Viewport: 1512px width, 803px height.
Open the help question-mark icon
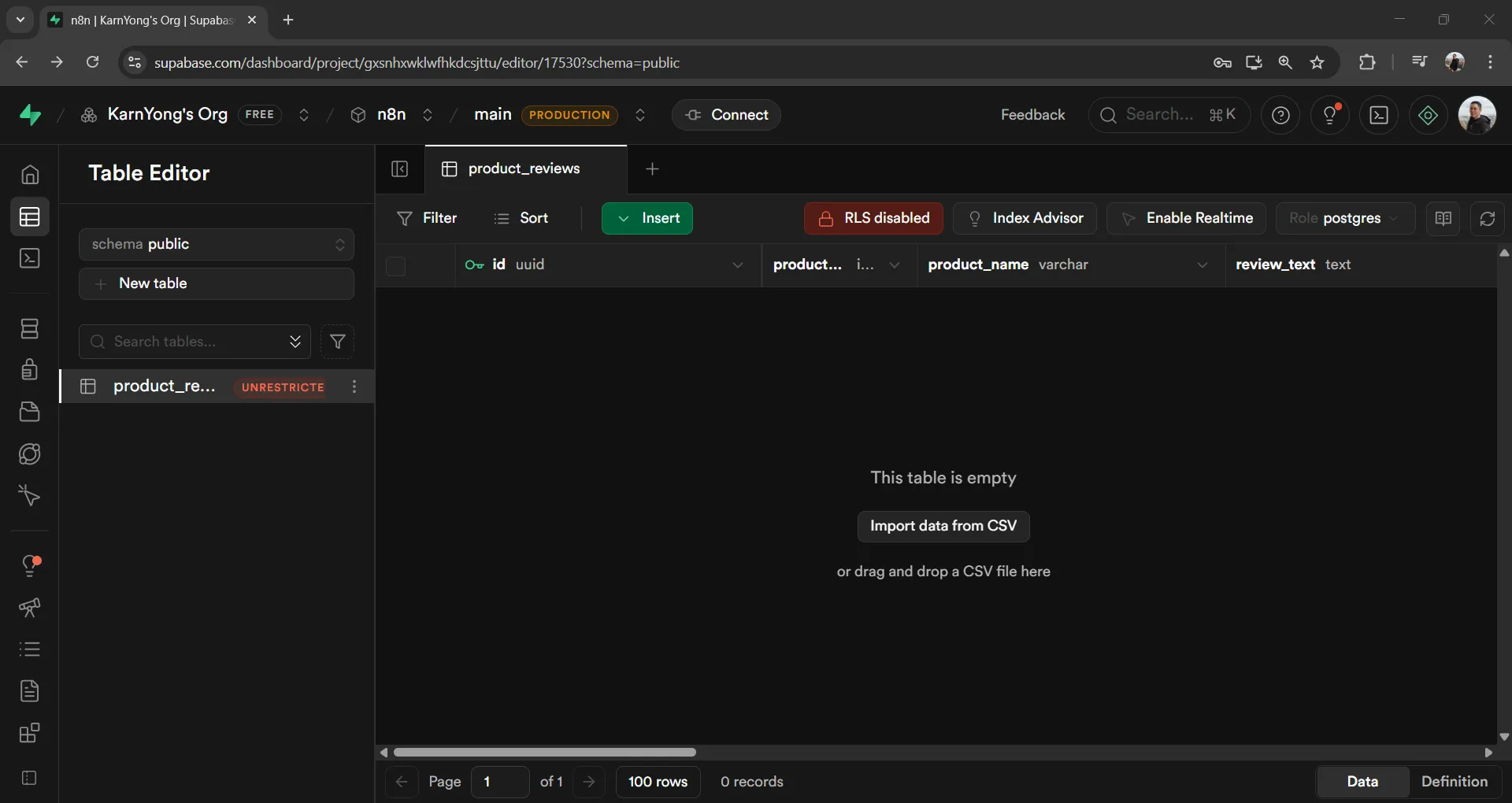(x=1280, y=116)
